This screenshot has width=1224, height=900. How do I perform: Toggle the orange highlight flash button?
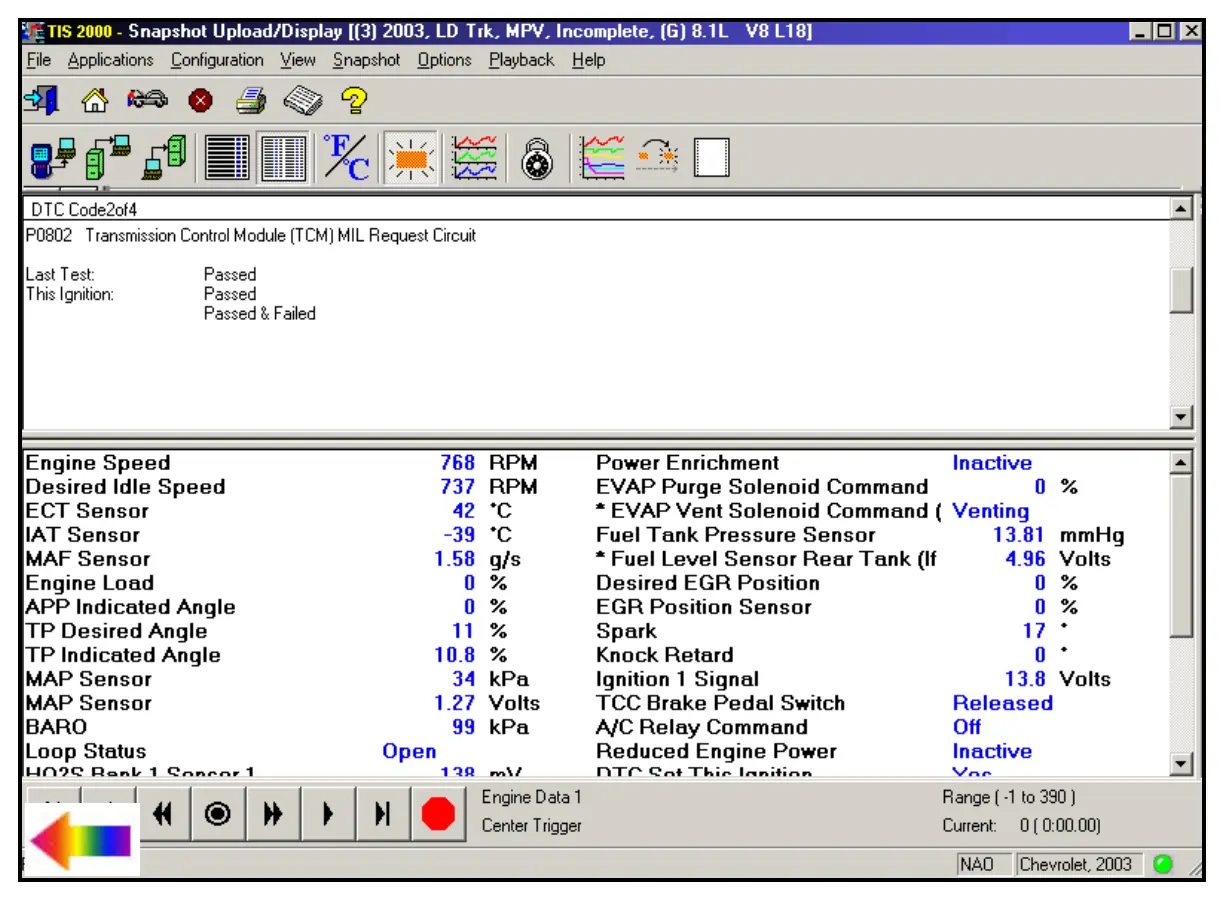pyautogui.click(x=410, y=158)
